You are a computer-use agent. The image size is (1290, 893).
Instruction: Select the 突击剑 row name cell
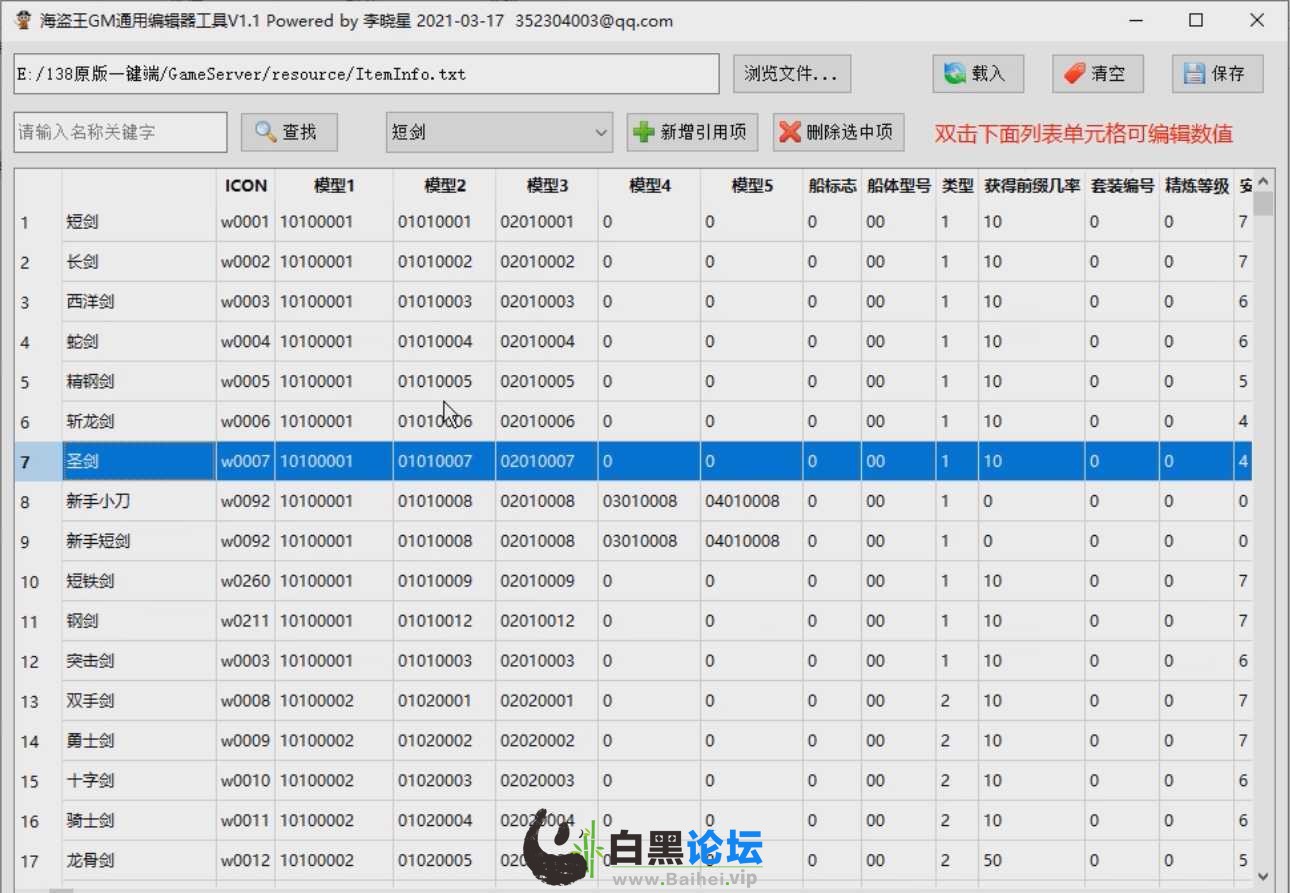(139, 661)
